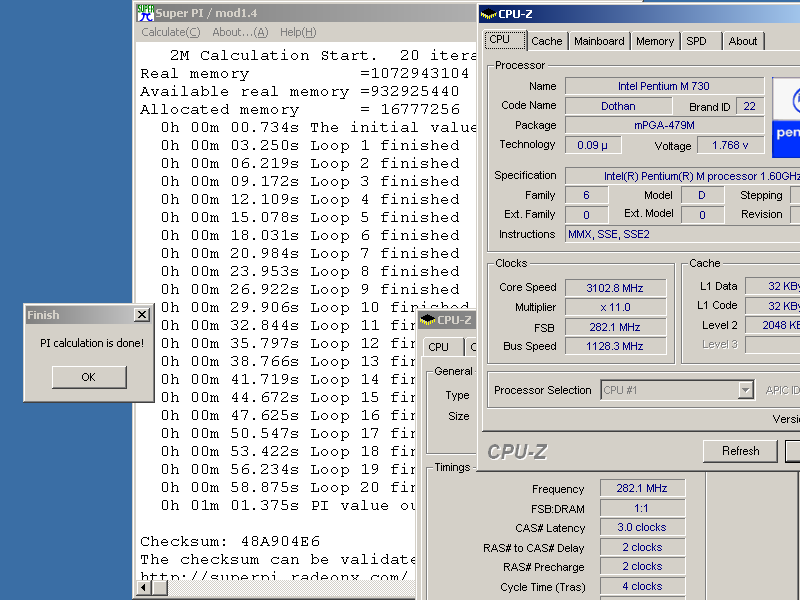Click the Family value 6
Image resolution: width=800 pixels, height=600 pixels.
tap(587, 195)
